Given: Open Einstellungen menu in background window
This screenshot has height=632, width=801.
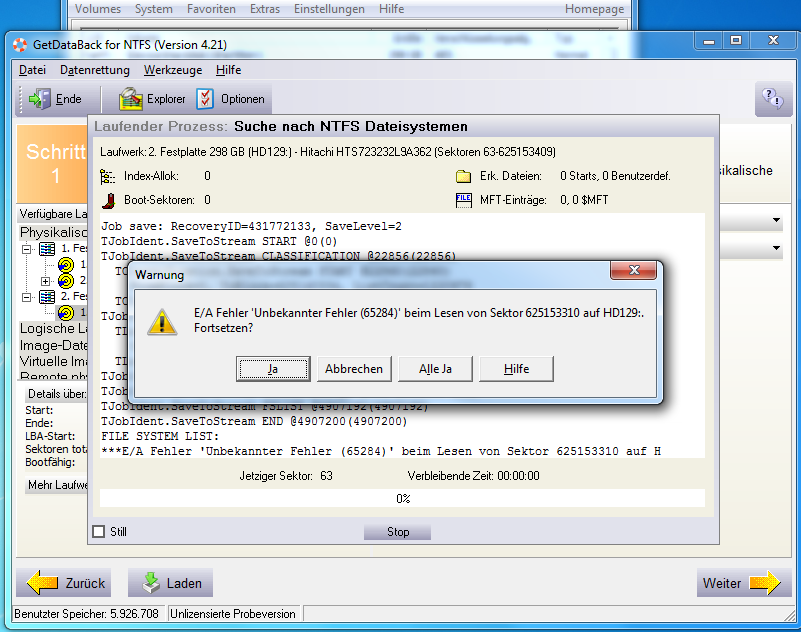Looking at the screenshot, I should pos(329,9).
